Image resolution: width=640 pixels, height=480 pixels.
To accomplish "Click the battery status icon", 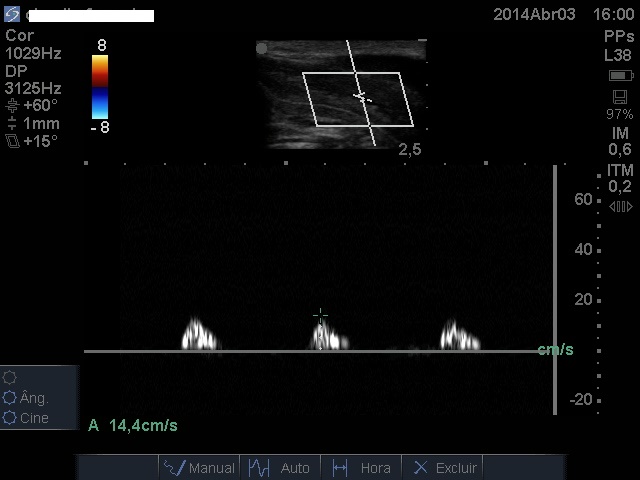I will point(620,76).
